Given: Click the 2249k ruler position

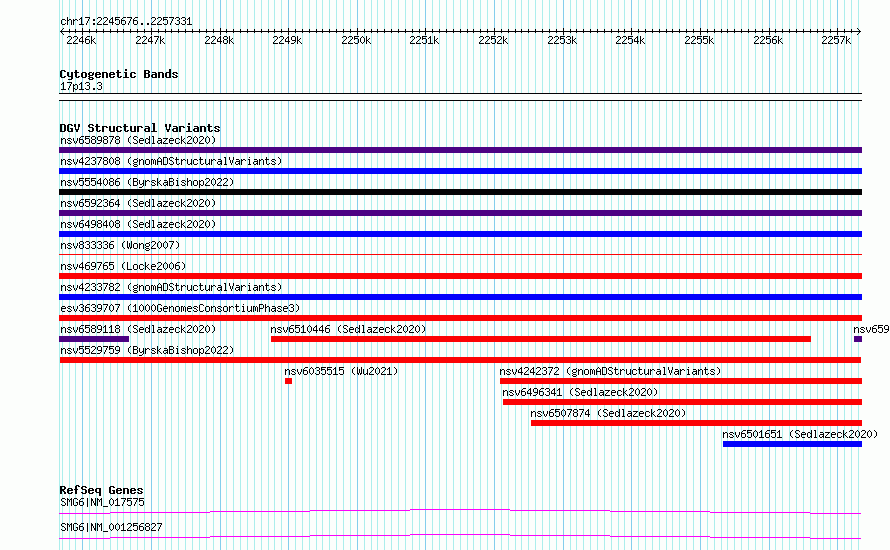Looking at the screenshot, I should (x=287, y=40).
